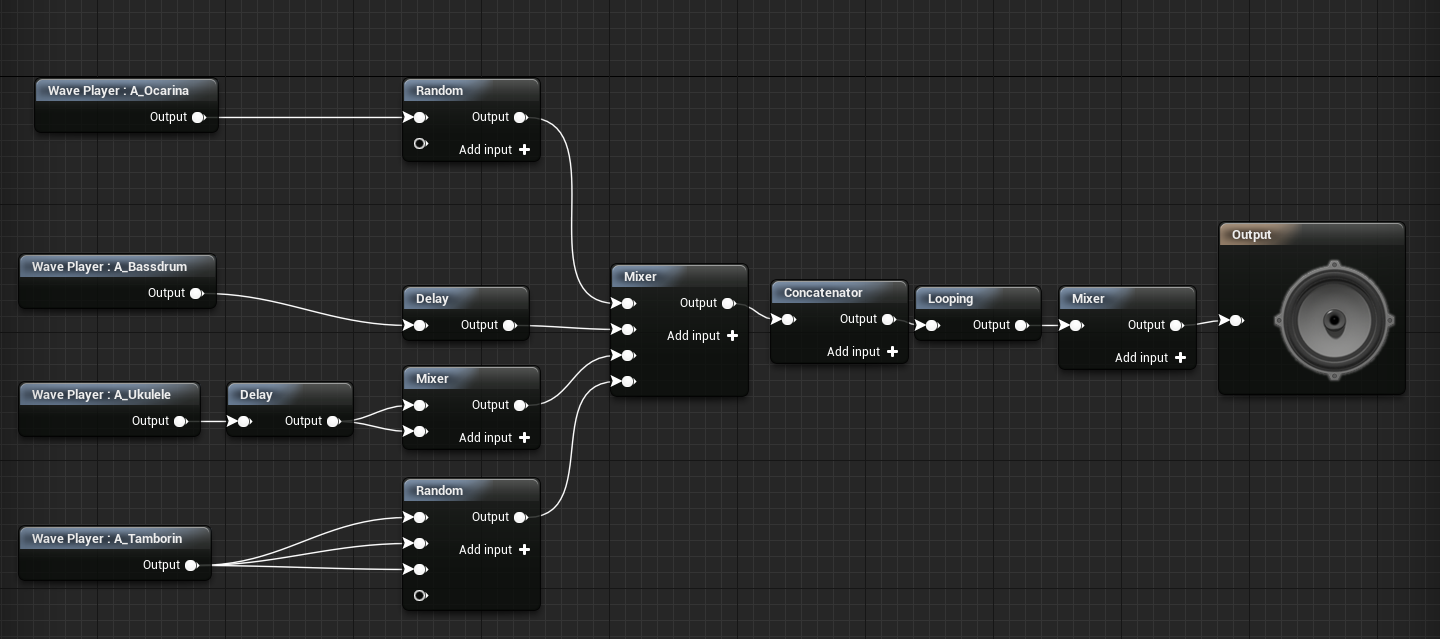This screenshot has height=639, width=1440.
Task: Select the Random node title fed by A_Ocarina
Action: 439,91
